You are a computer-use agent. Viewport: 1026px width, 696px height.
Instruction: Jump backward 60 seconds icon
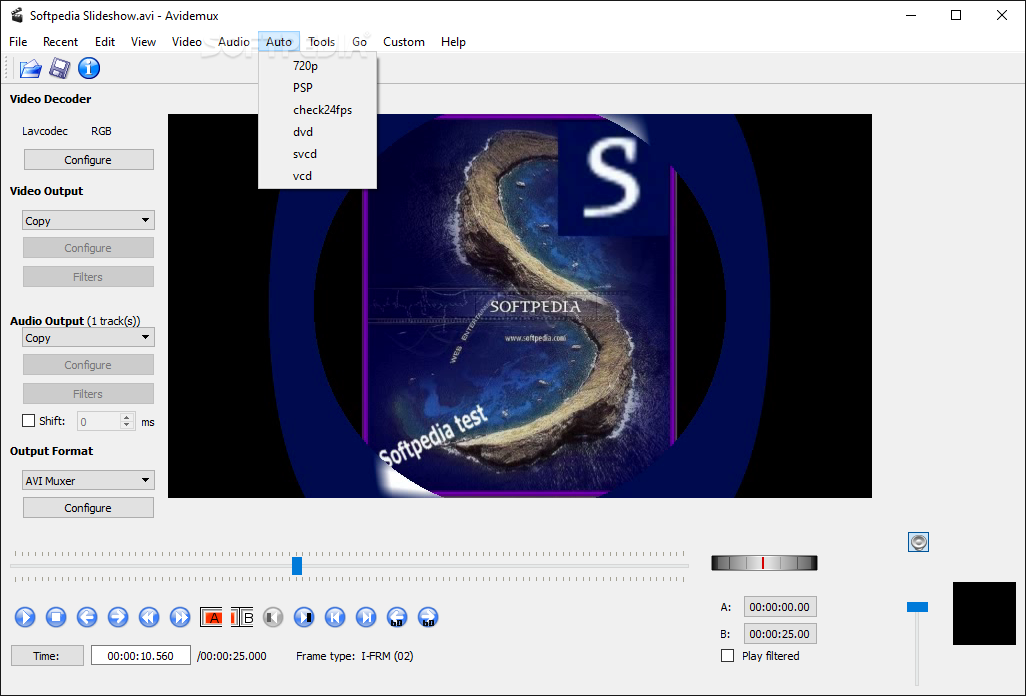pos(397,617)
